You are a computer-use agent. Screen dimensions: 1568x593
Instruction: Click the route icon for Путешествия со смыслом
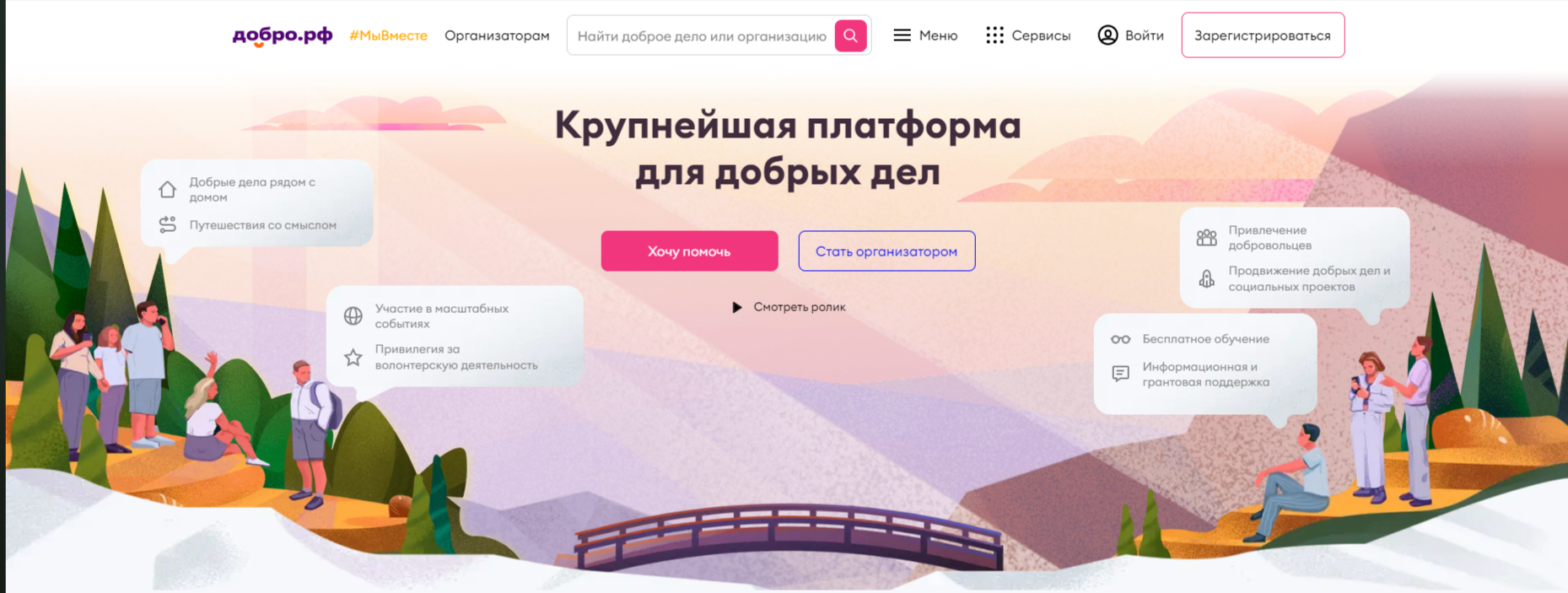(x=168, y=224)
